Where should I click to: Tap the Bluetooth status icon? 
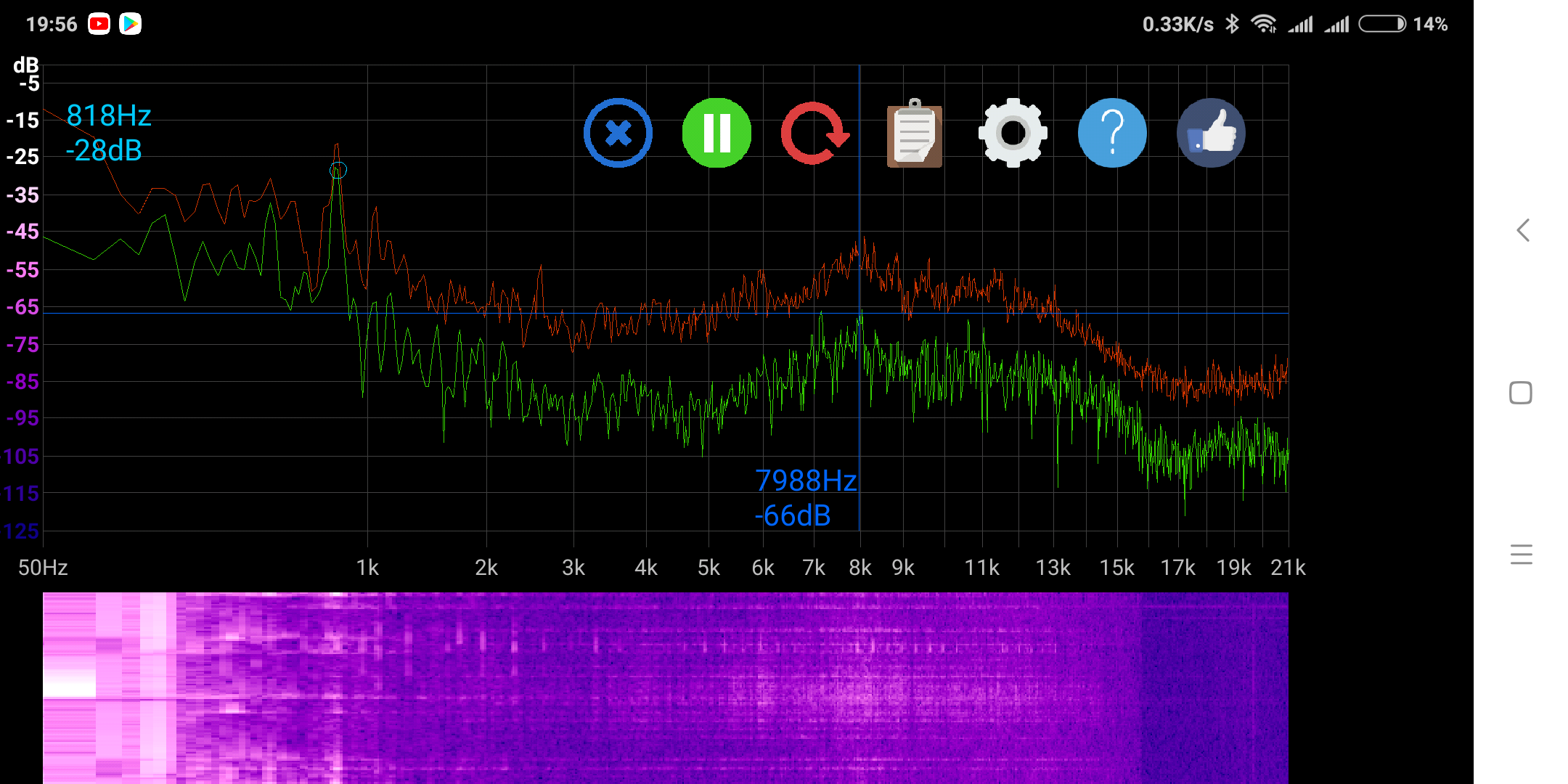[1232, 24]
